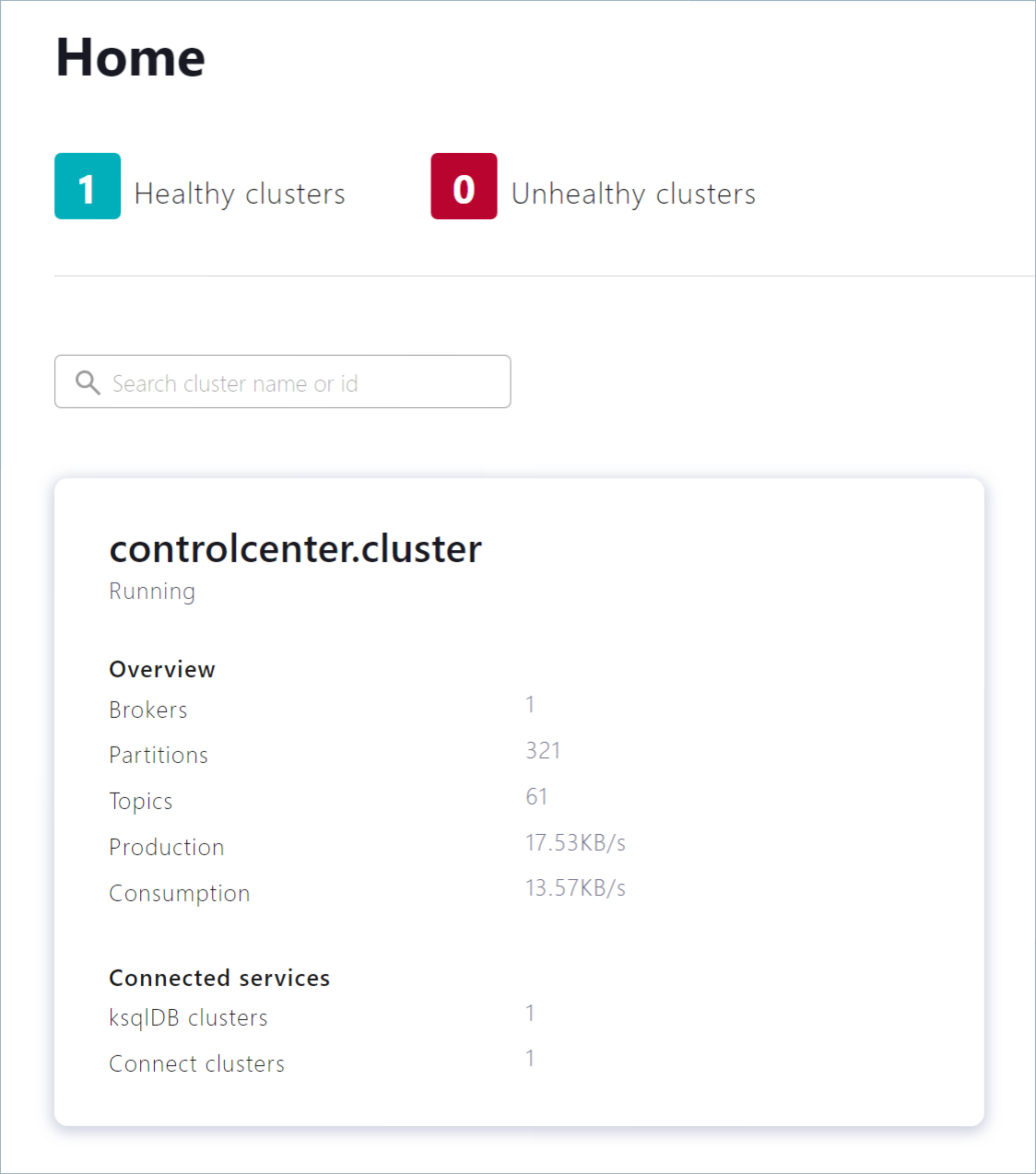This screenshot has height=1174, width=1036.
Task: Click the Unhealthy clusters text label
Action: 633,194
